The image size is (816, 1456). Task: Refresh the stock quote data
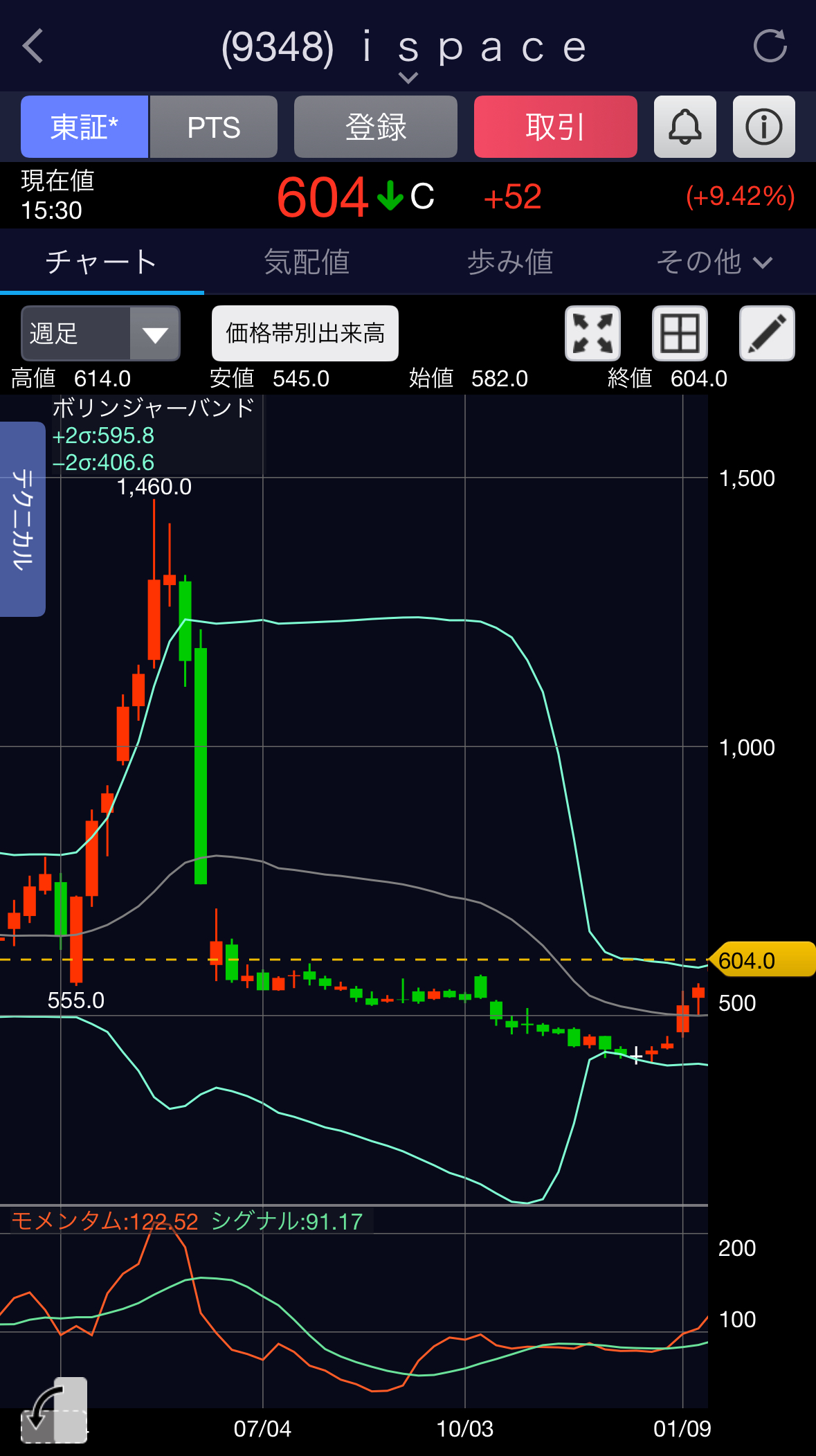(770, 46)
